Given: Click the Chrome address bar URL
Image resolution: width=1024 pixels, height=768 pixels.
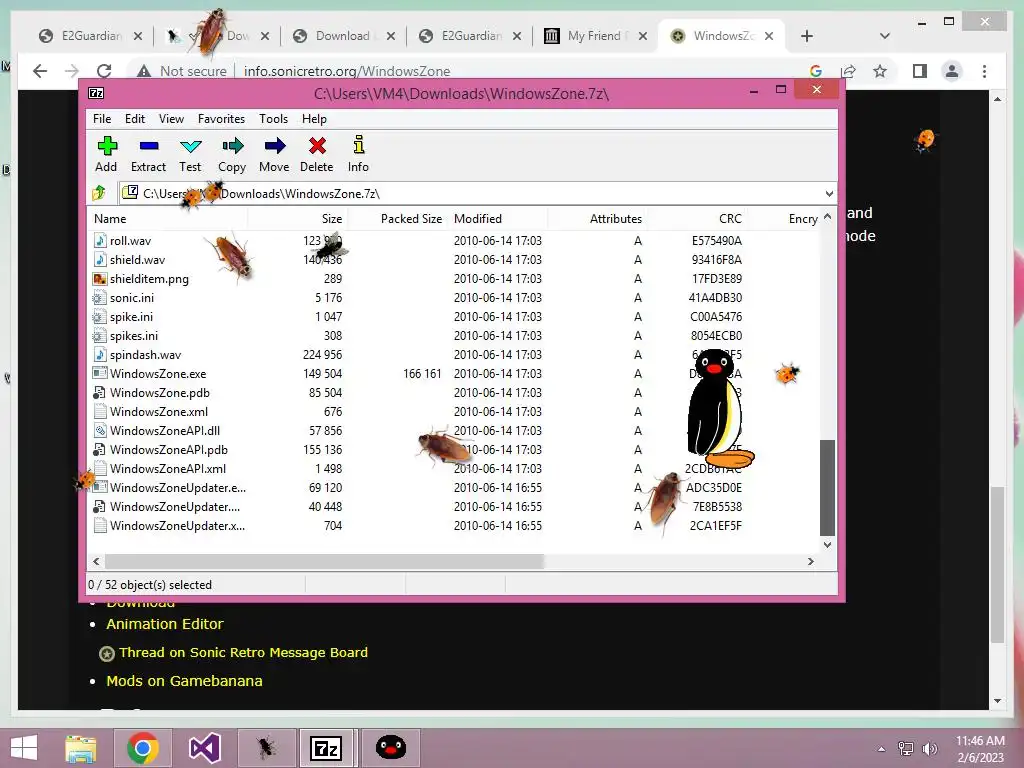Looking at the screenshot, I should (x=347, y=71).
